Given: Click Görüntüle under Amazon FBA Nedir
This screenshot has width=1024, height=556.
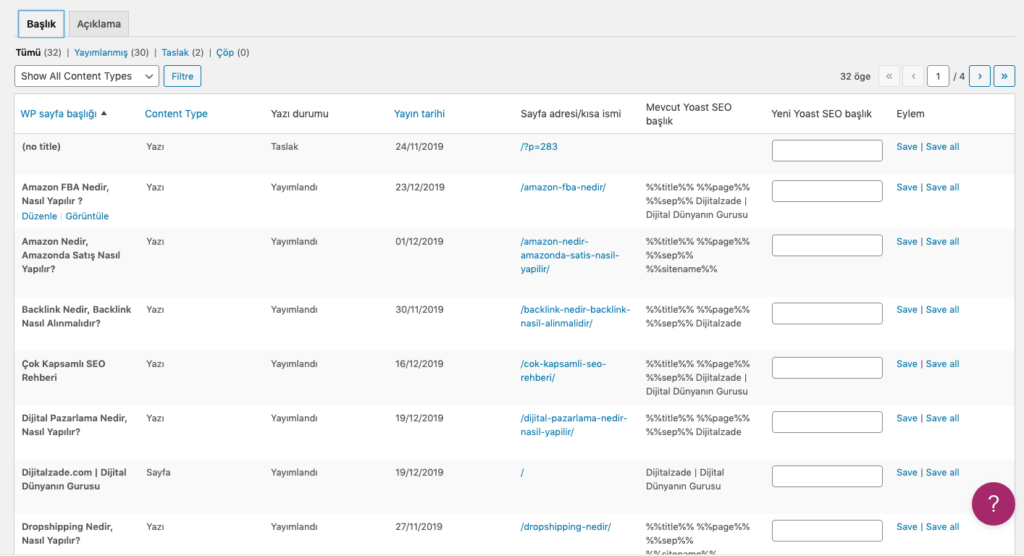Looking at the screenshot, I should point(87,216).
